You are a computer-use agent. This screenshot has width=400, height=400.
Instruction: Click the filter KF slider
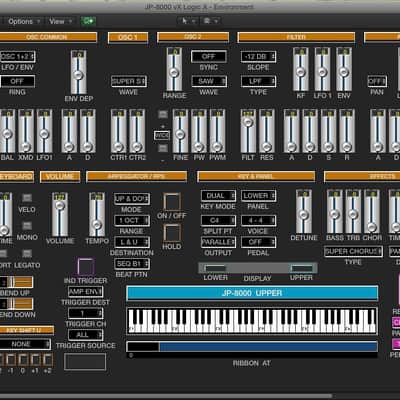pyautogui.click(x=301, y=69)
